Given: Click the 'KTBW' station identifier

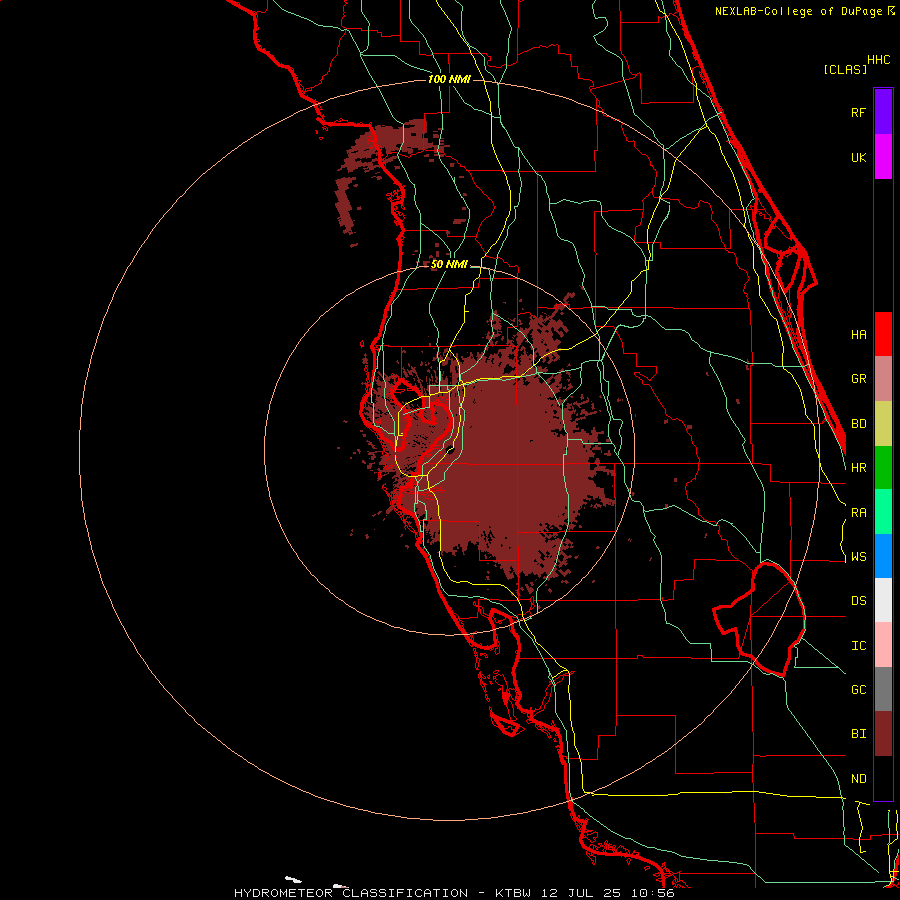Looking at the screenshot, I should click(513, 893).
